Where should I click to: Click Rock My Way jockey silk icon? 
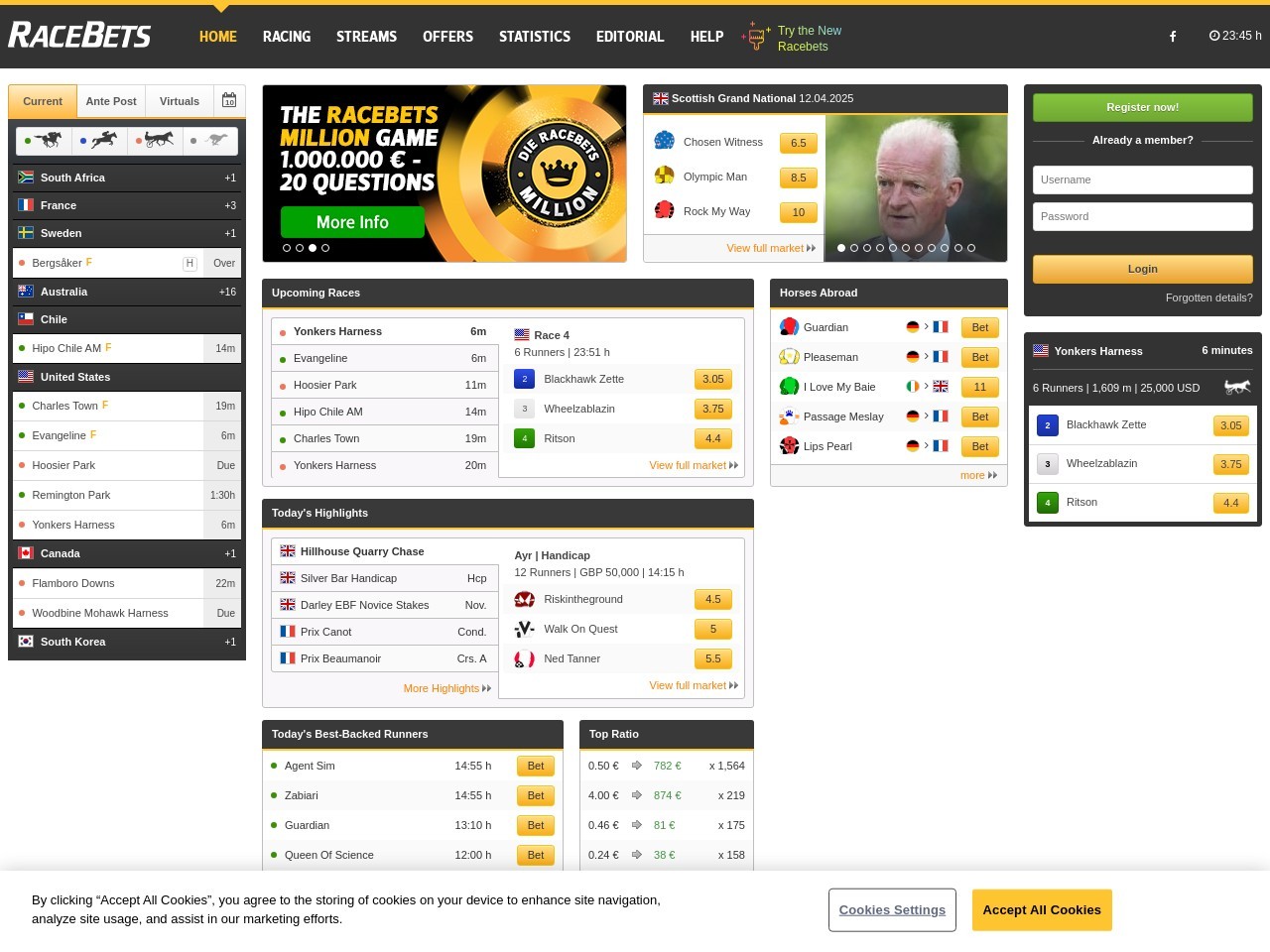[665, 210]
